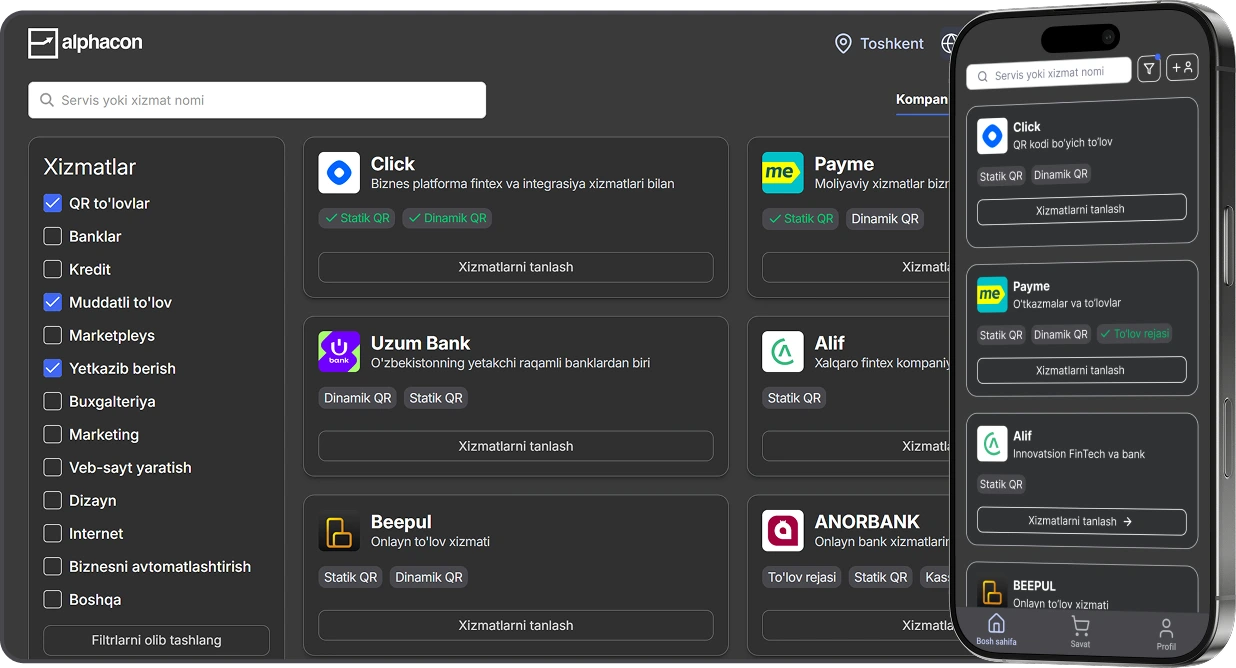This screenshot has height=668, width=1236.
Task: Select Statik QR tag on desktop Alif card
Action: tap(794, 398)
